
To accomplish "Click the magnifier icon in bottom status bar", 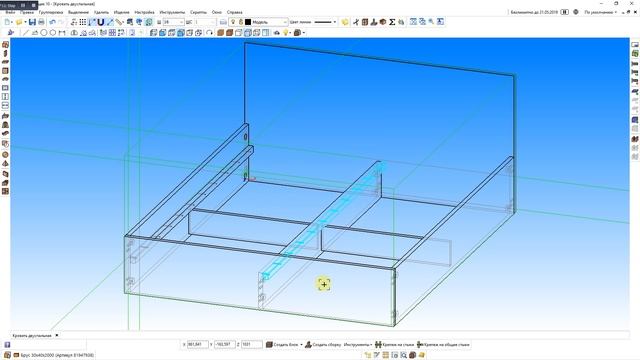I will (x=403, y=355).
